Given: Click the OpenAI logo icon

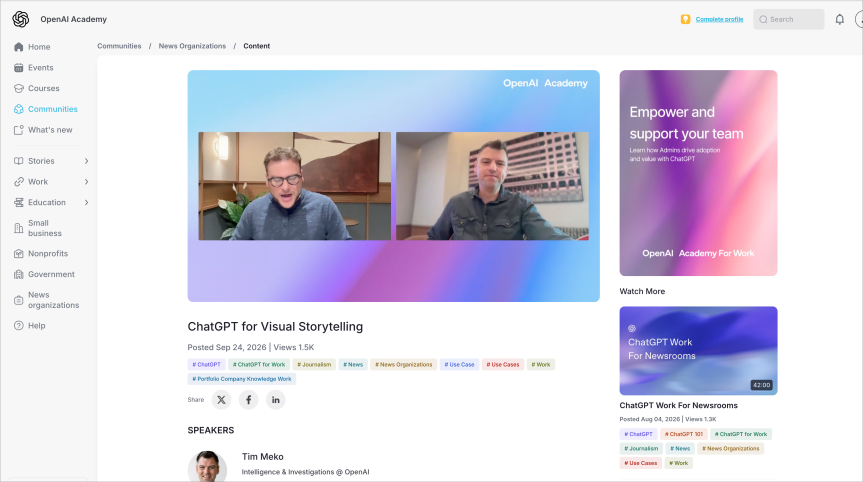Looking at the screenshot, I should (x=21, y=19).
